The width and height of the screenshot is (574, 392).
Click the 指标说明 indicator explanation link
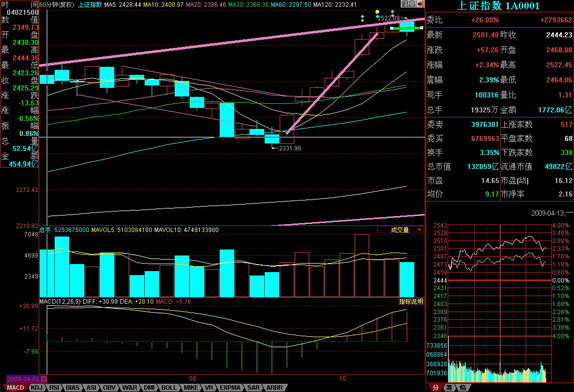pyautogui.click(x=411, y=302)
